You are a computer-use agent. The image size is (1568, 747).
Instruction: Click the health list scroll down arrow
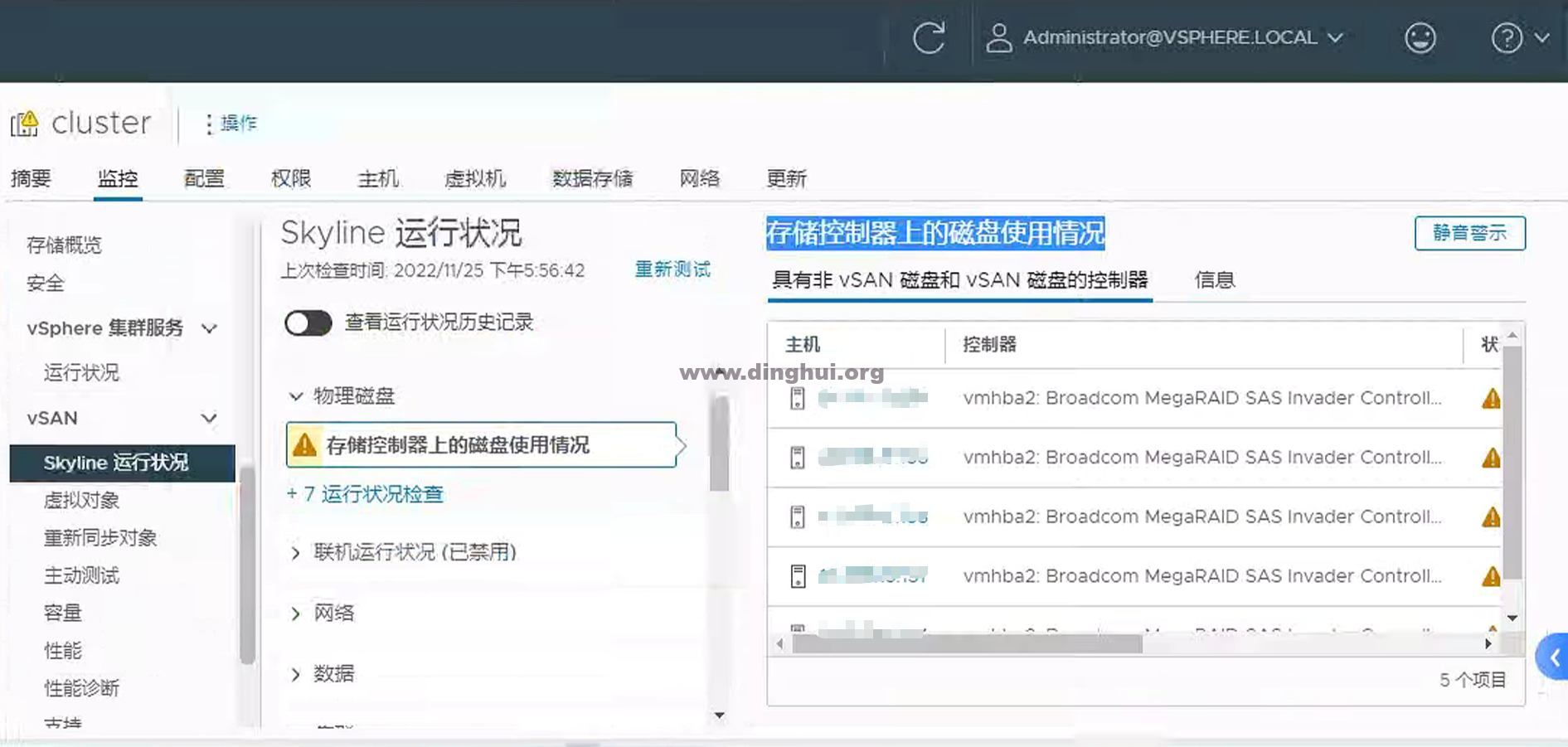(719, 715)
